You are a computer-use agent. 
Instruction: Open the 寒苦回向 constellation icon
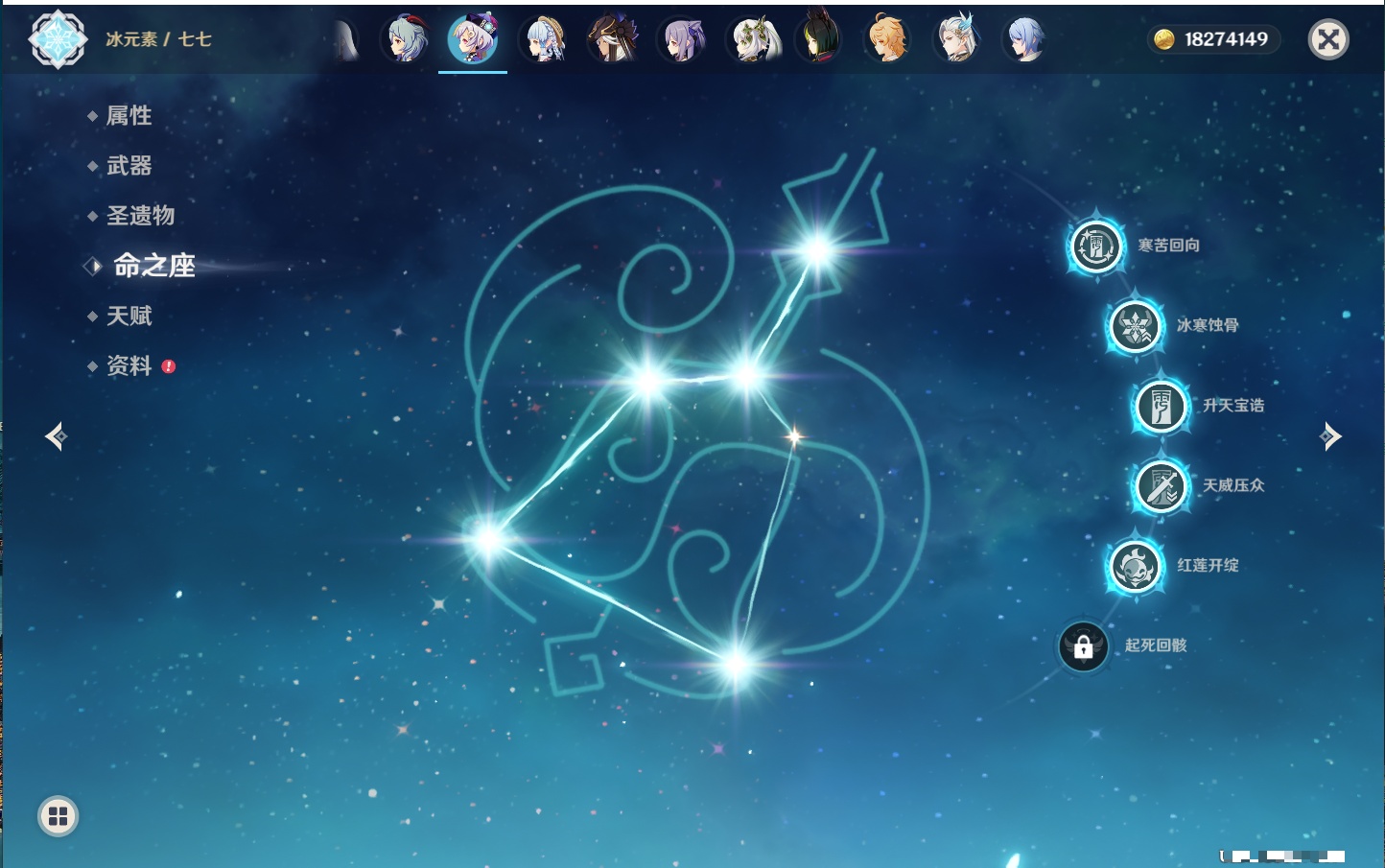1095,246
